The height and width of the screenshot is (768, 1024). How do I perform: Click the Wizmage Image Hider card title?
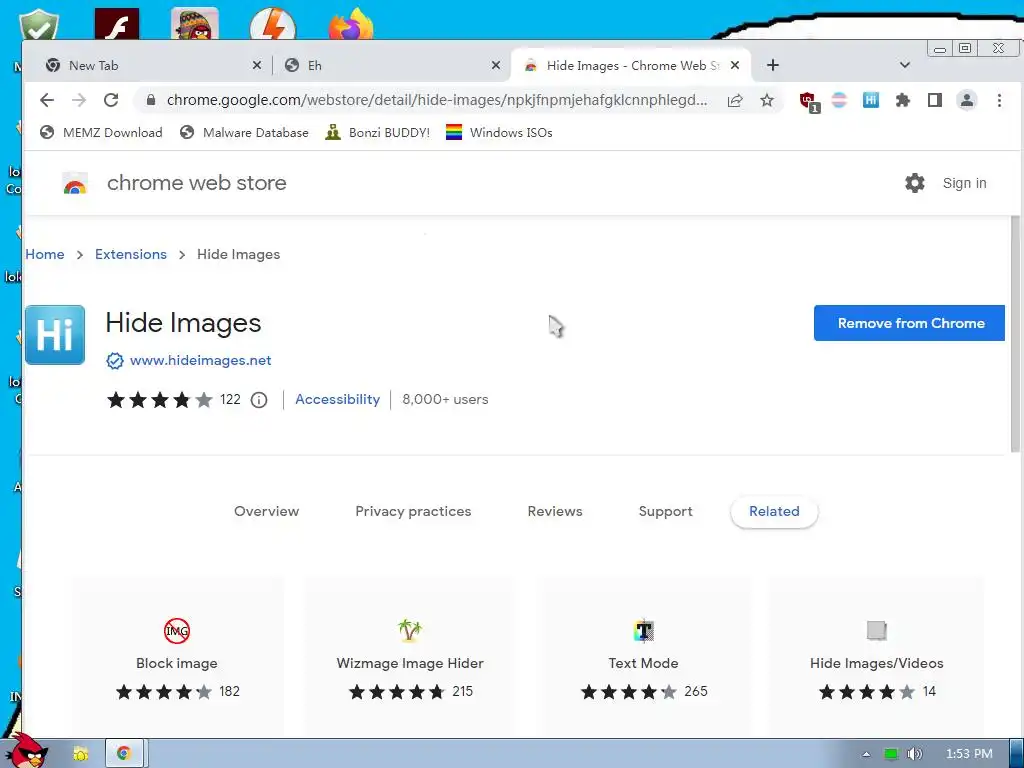point(409,663)
